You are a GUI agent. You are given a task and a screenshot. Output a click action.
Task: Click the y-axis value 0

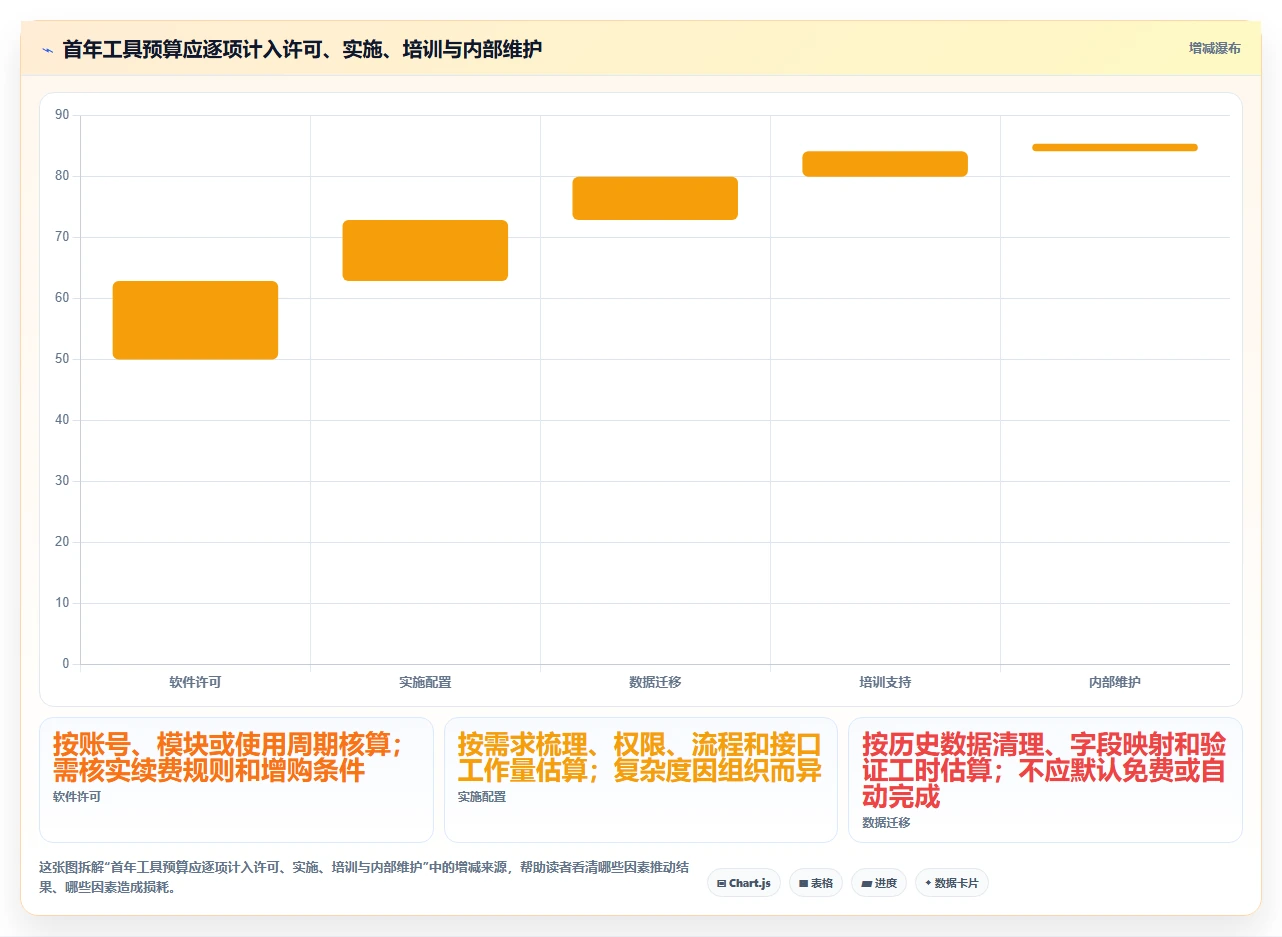(x=66, y=664)
